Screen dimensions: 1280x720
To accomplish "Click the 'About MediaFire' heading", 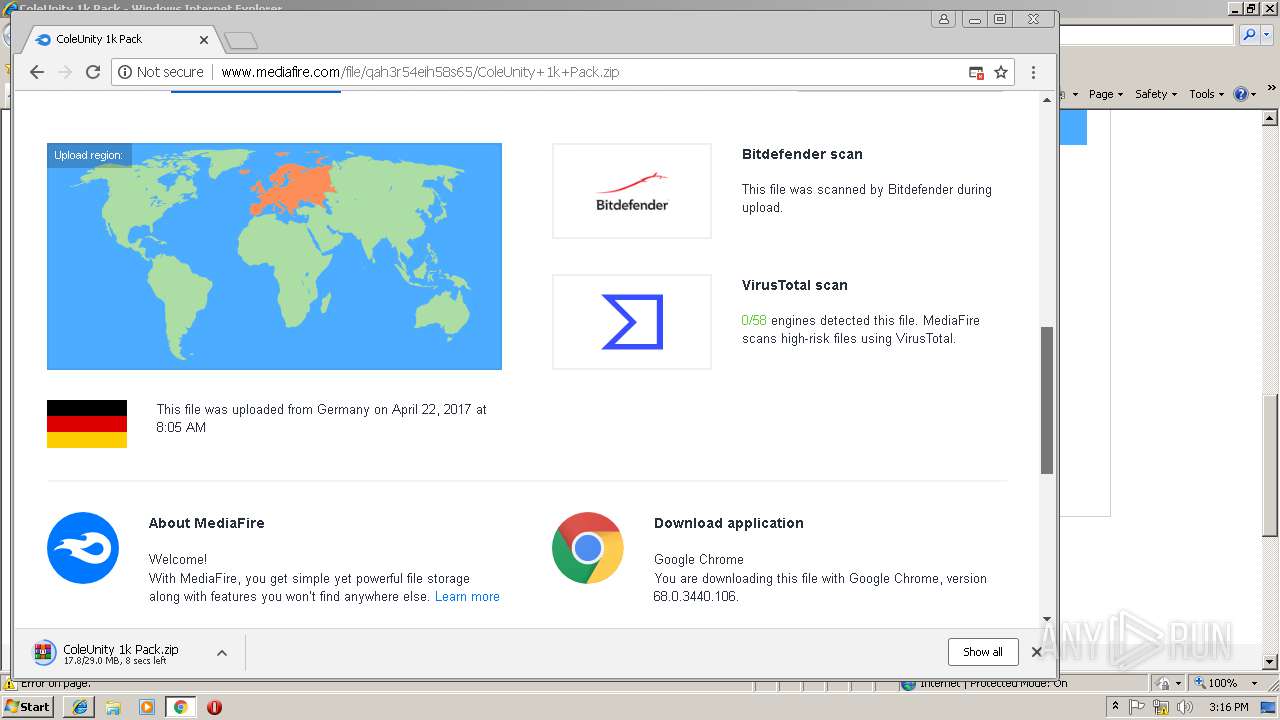I will click(x=207, y=523).
